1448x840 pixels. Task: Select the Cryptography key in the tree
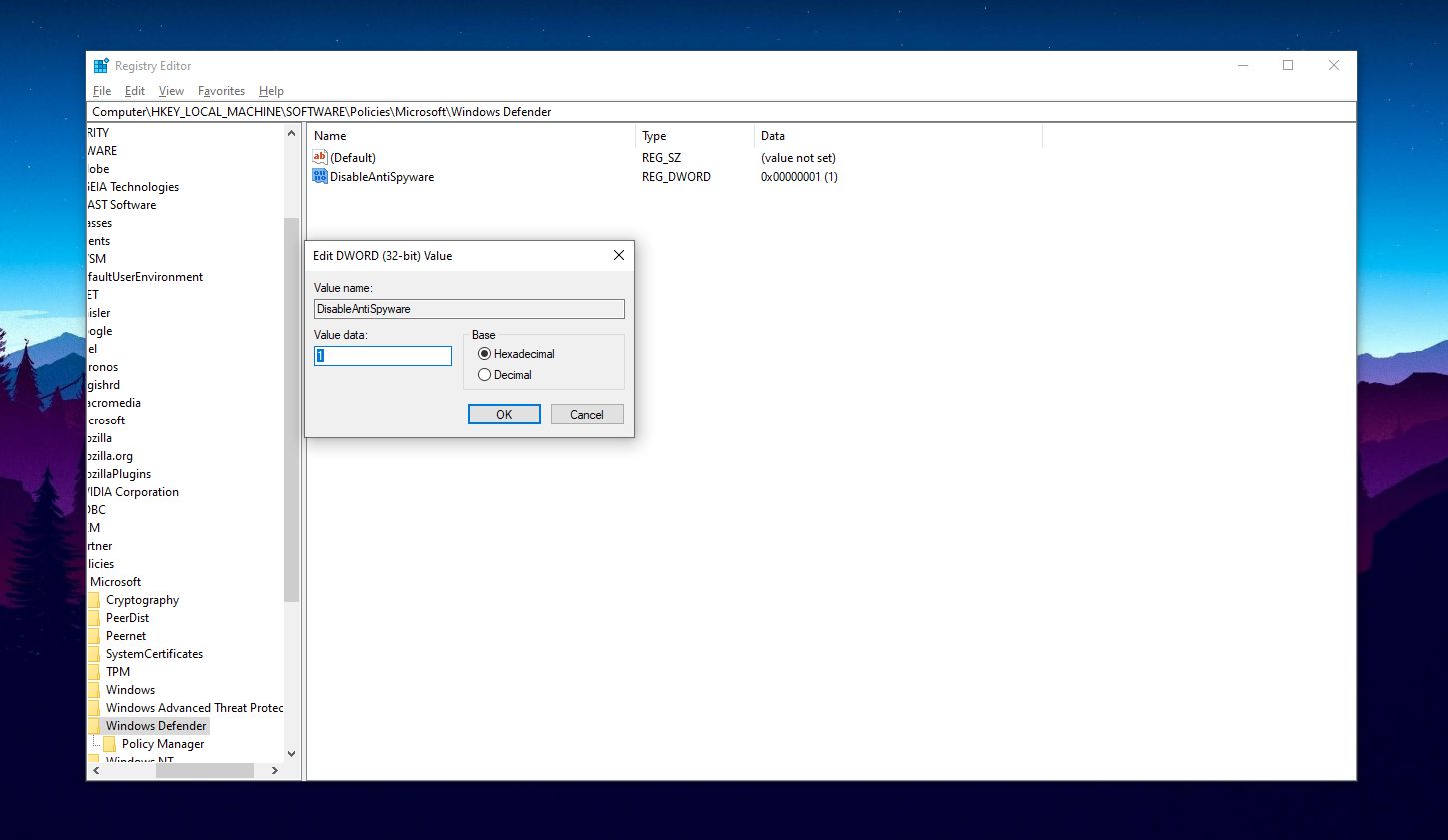142,600
